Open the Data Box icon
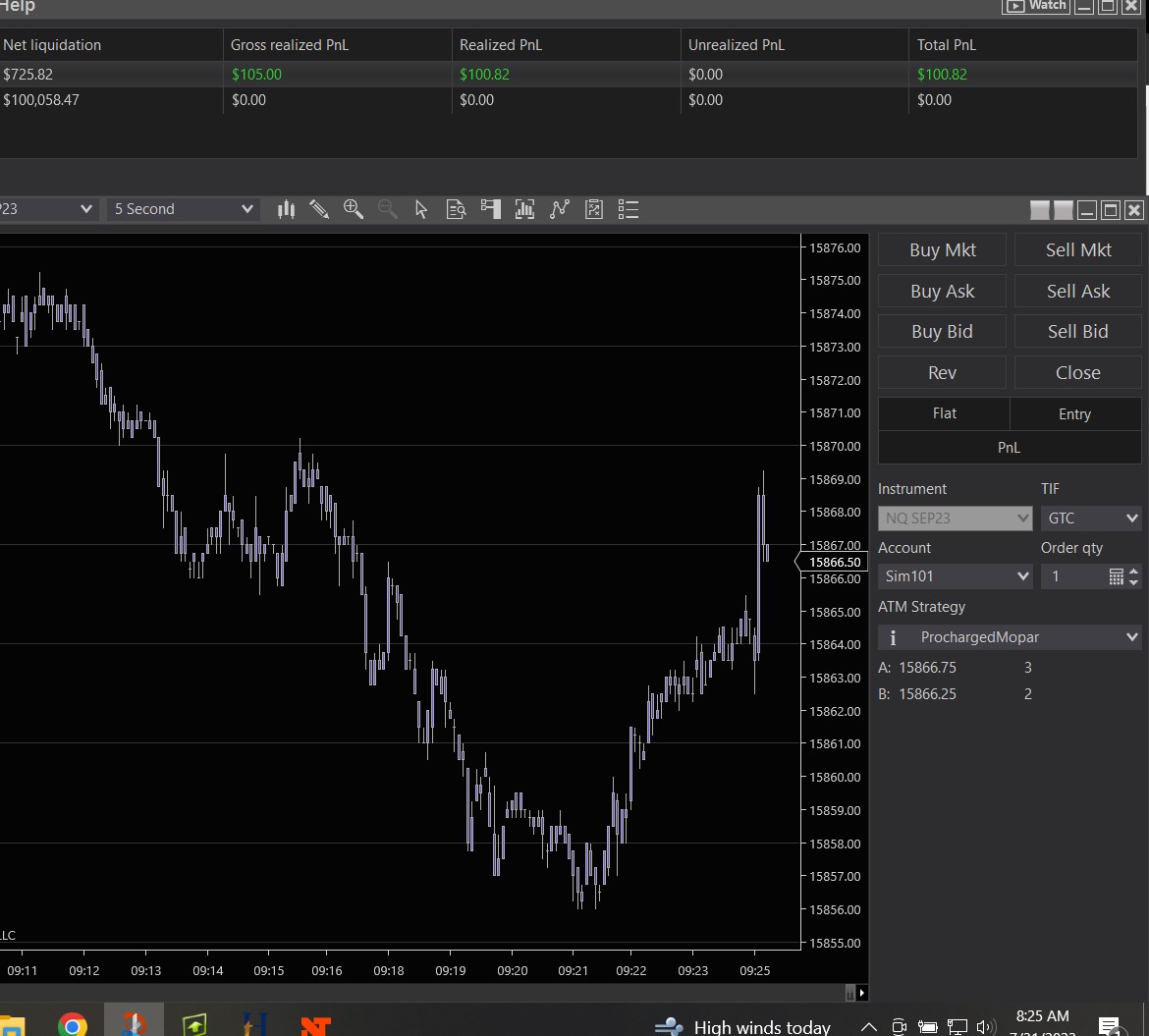The width and height of the screenshot is (1149, 1036). point(456,209)
